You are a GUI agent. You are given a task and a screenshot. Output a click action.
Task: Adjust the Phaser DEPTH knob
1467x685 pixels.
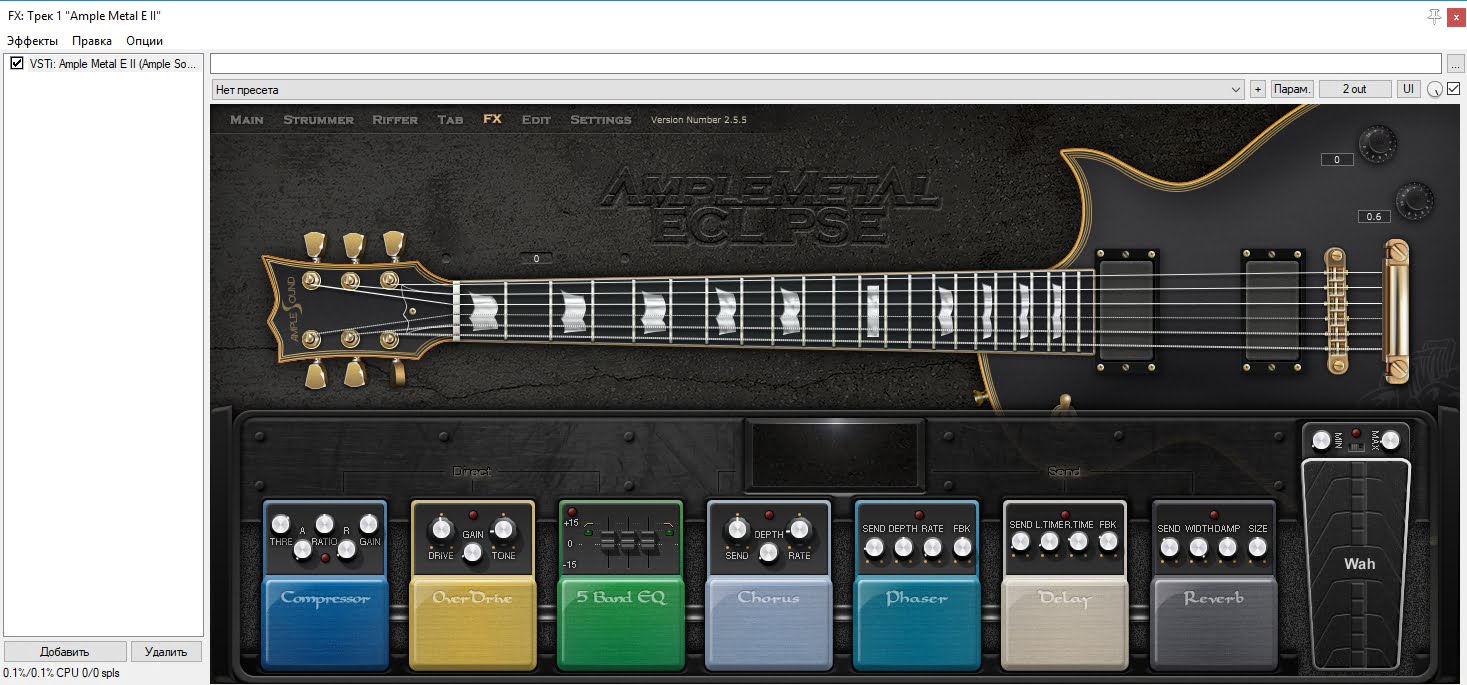(x=904, y=547)
